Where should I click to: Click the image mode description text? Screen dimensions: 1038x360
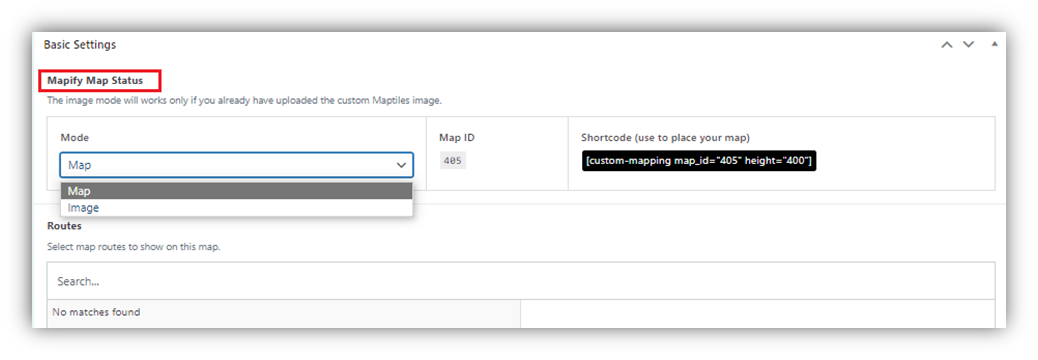244,101
